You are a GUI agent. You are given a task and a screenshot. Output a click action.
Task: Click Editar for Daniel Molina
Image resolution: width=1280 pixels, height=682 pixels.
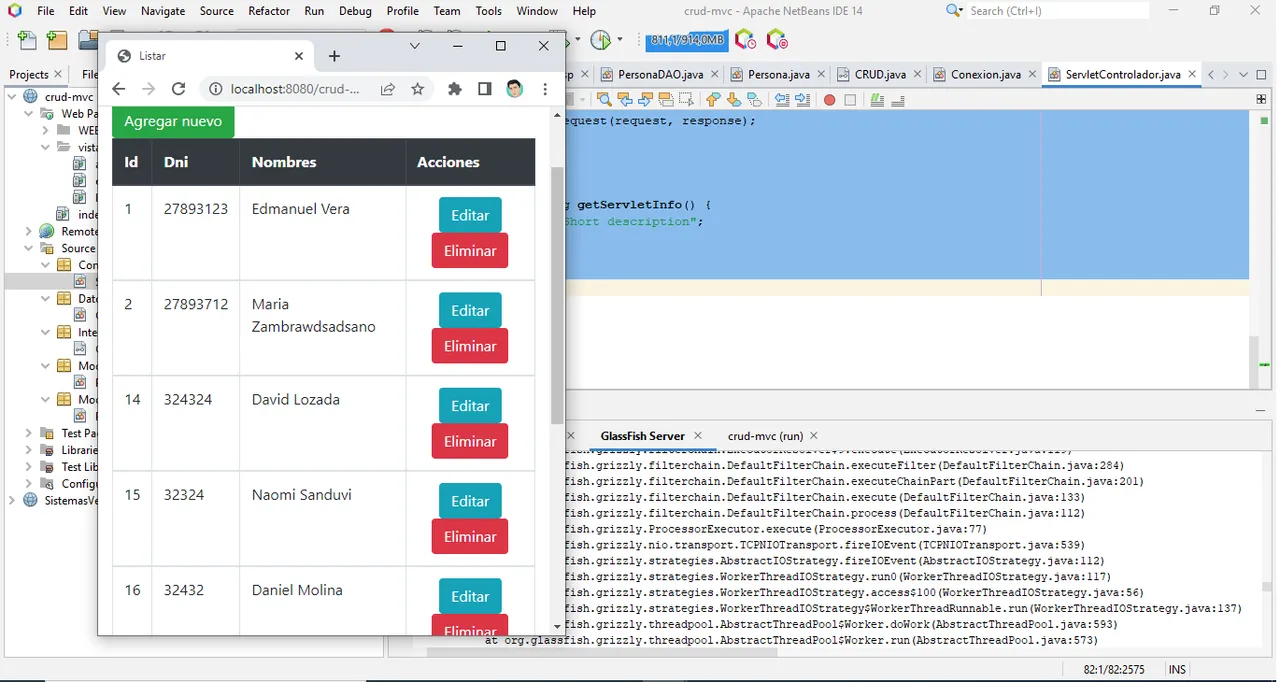pos(470,597)
